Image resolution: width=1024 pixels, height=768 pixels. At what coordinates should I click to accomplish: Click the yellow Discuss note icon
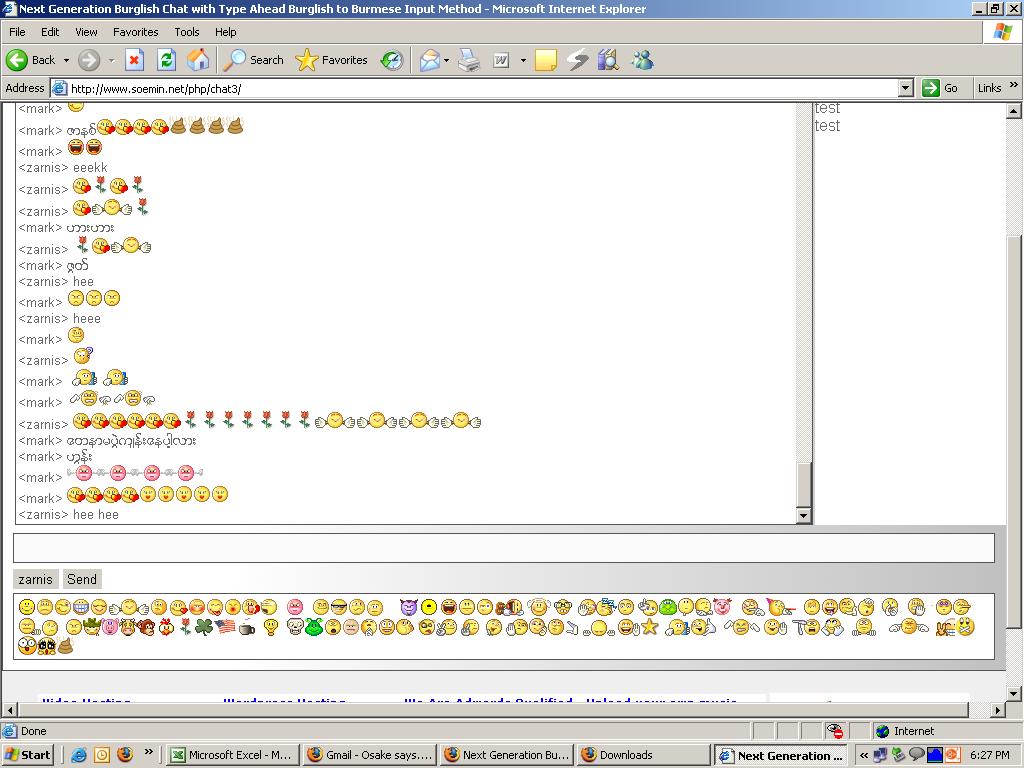coord(545,60)
